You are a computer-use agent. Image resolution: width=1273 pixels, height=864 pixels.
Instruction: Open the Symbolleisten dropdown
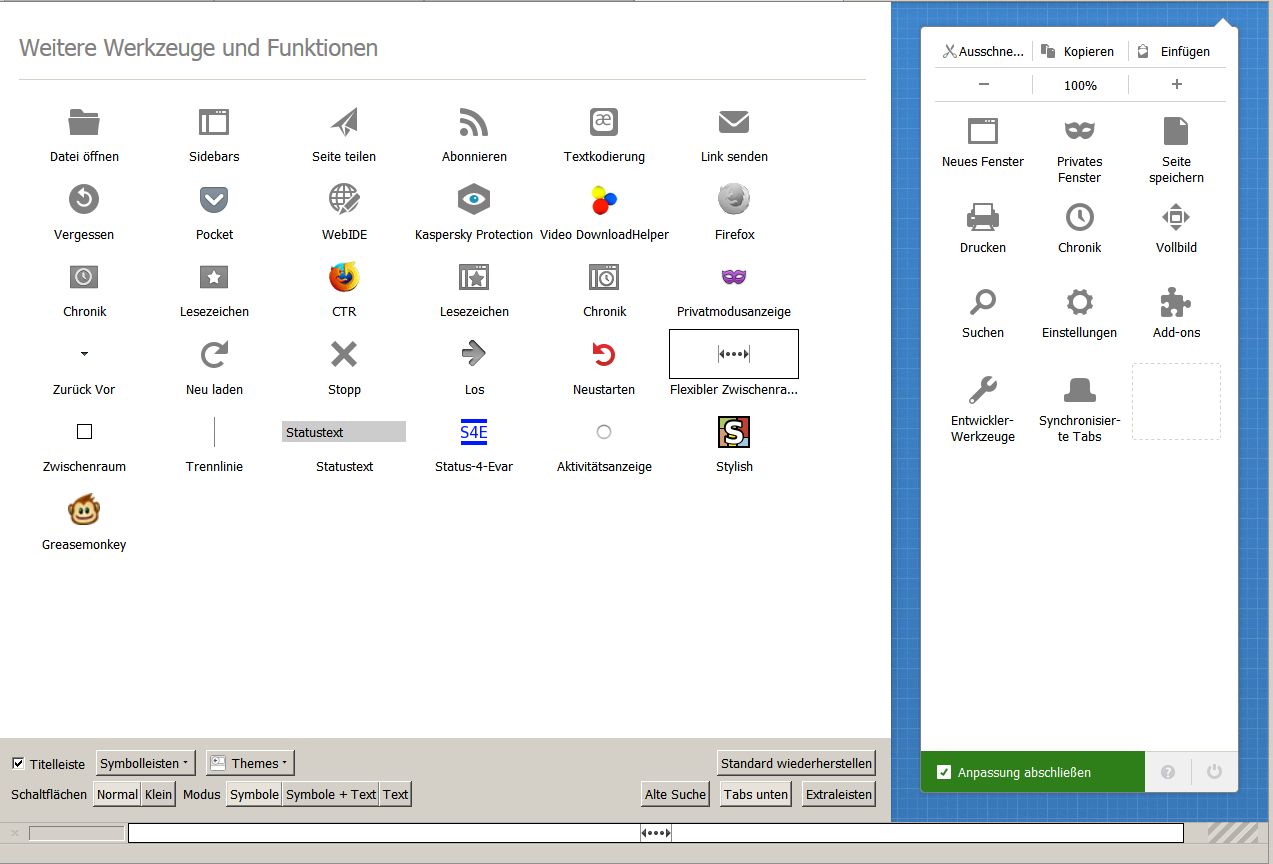pyautogui.click(x=145, y=764)
